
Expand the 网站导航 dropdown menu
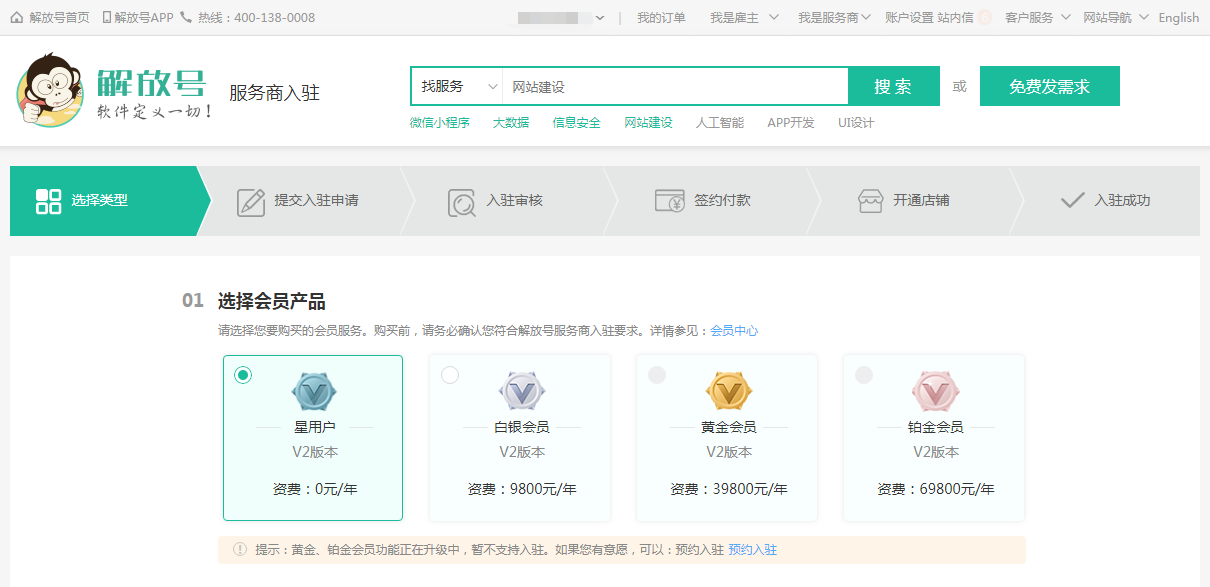click(1116, 18)
